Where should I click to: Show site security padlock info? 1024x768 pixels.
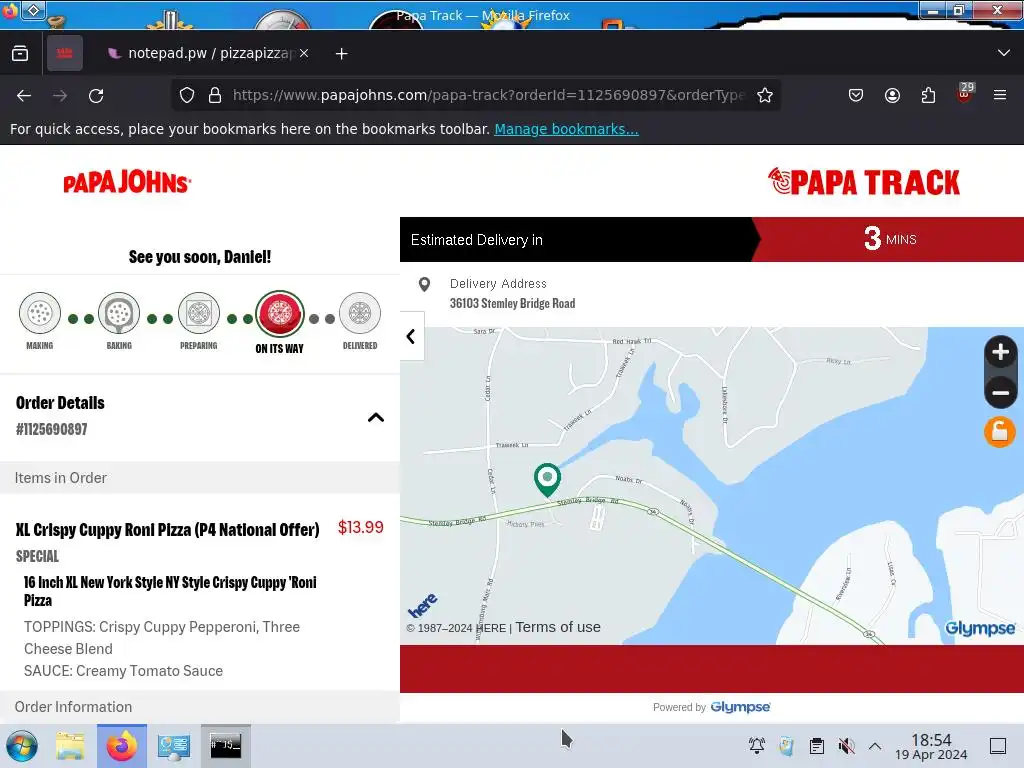[x=215, y=95]
